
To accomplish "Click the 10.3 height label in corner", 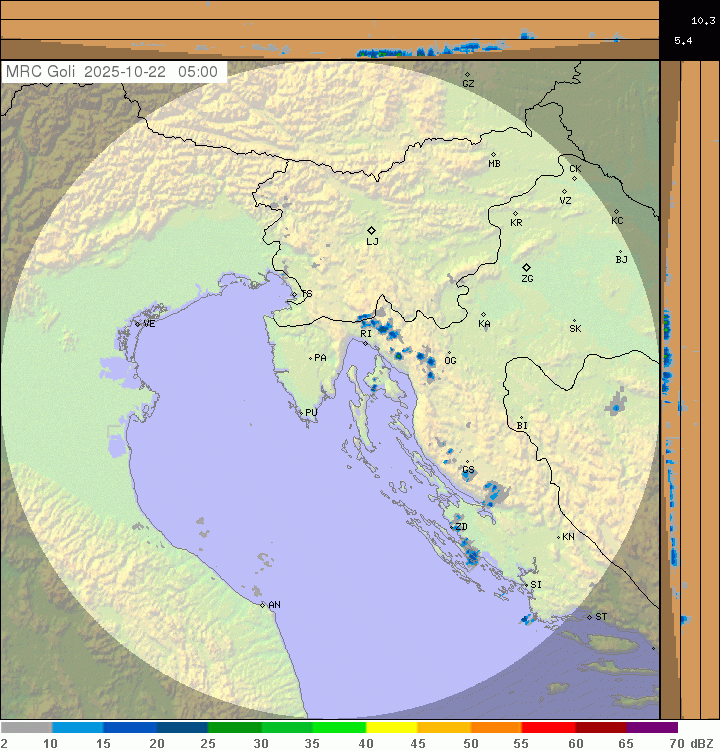I will tap(702, 19).
